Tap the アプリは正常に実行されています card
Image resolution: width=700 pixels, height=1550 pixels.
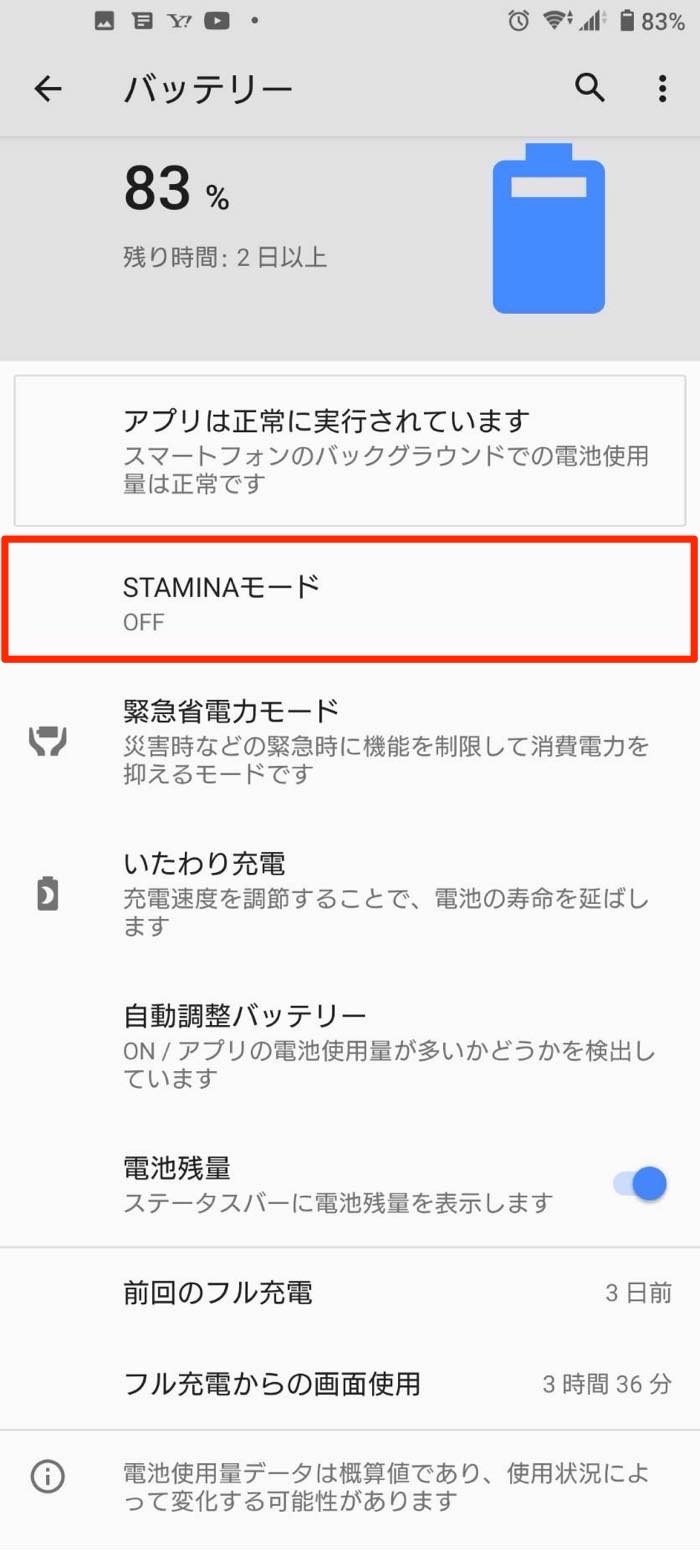point(350,450)
